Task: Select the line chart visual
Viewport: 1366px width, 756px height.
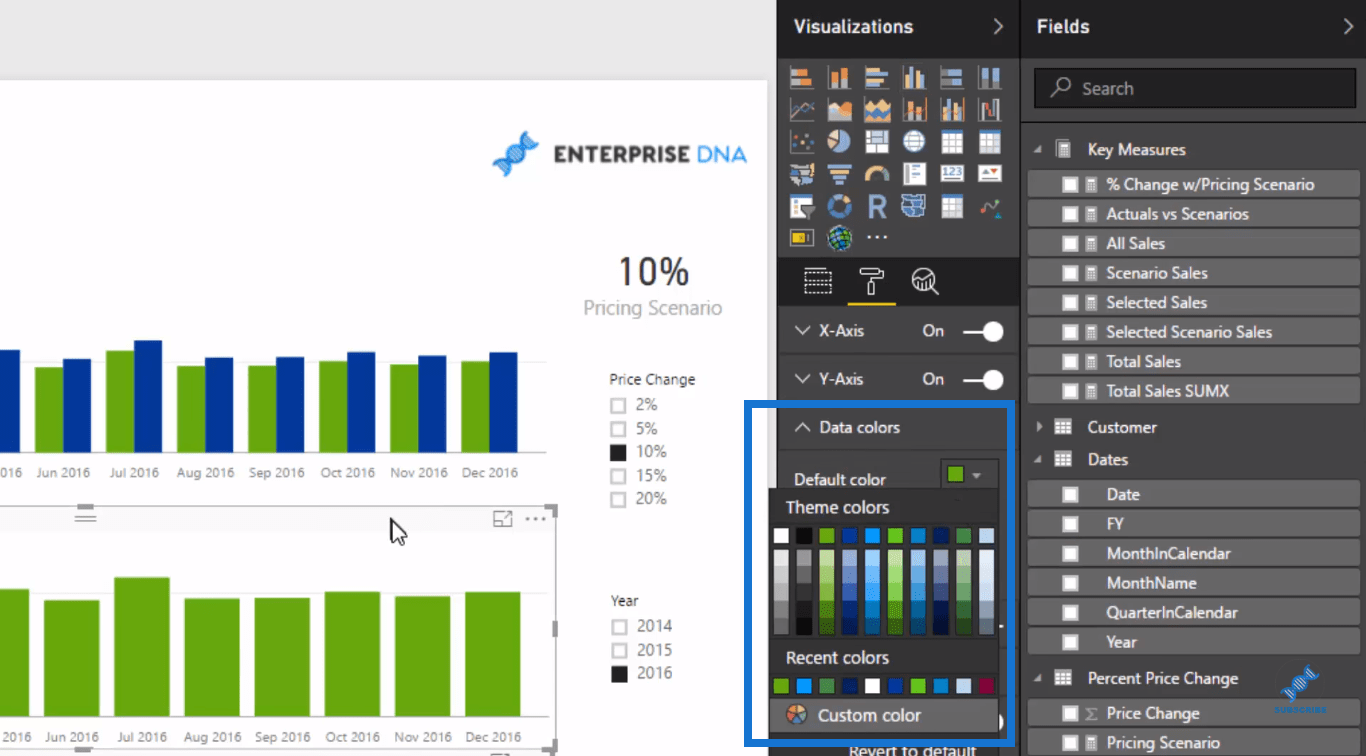Action: coord(801,110)
